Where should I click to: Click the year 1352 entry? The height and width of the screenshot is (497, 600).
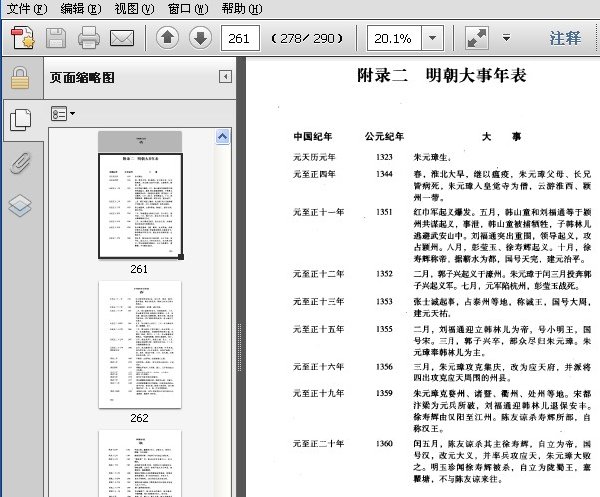[384, 274]
